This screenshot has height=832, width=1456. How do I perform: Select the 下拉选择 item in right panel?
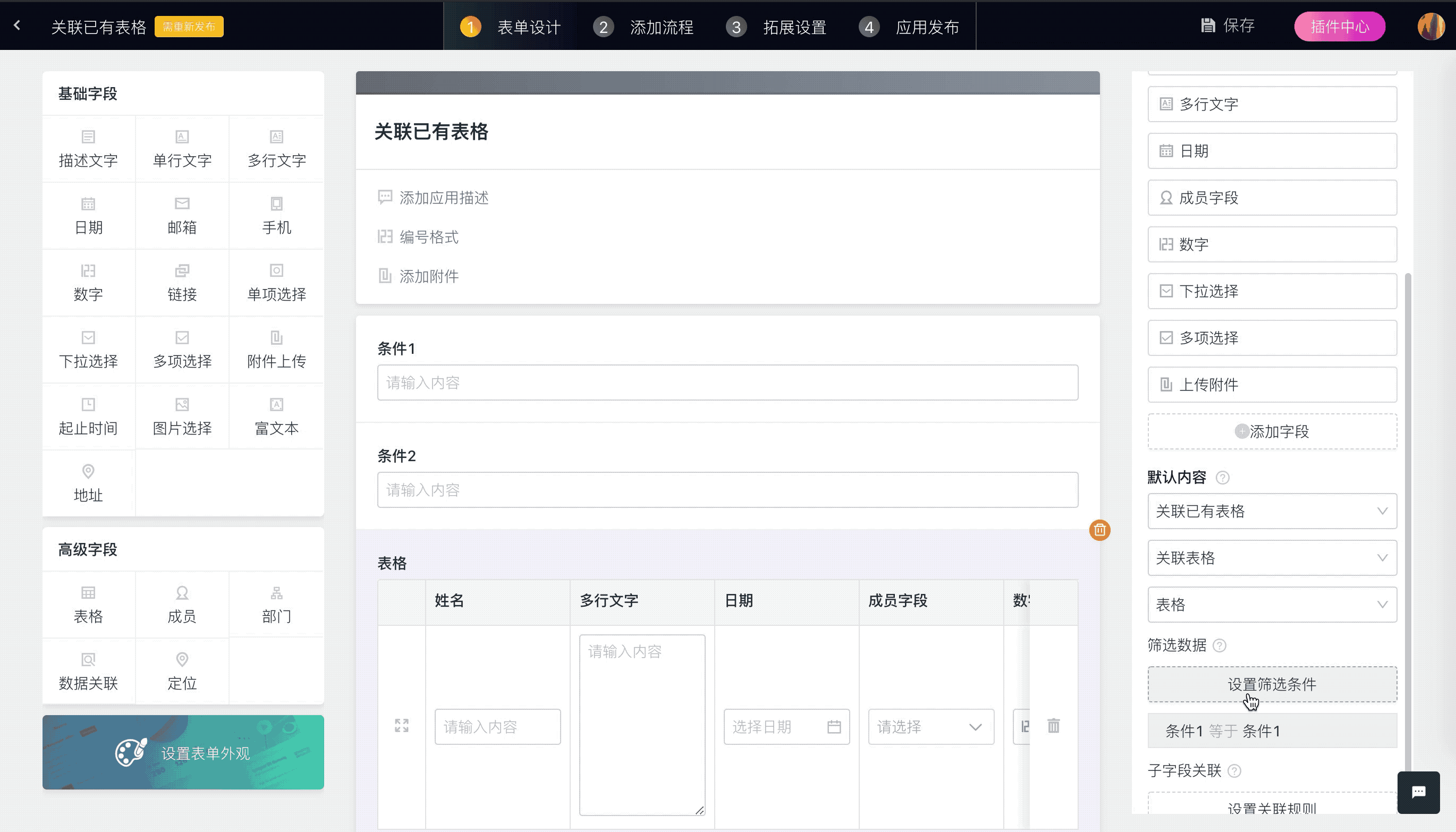pyautogui.click(x=1272, y=292)
